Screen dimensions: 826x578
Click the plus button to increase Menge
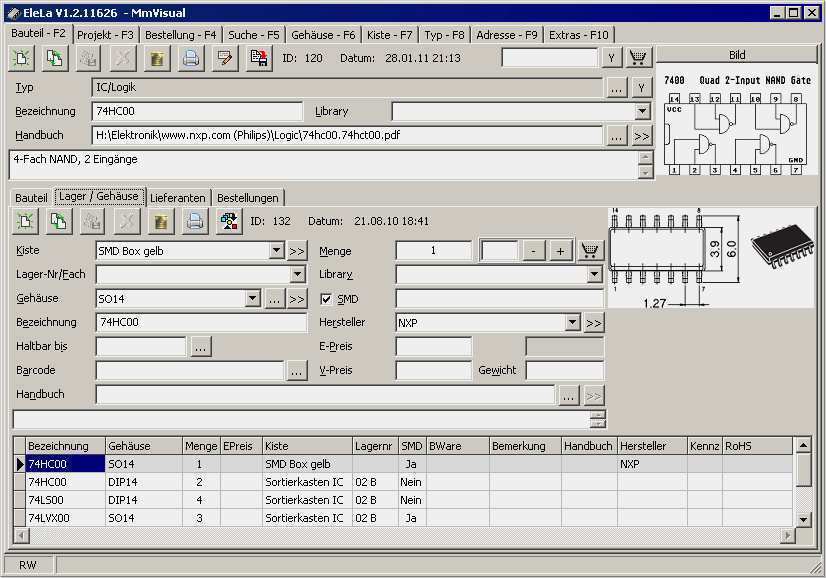(x=560, y=251)
